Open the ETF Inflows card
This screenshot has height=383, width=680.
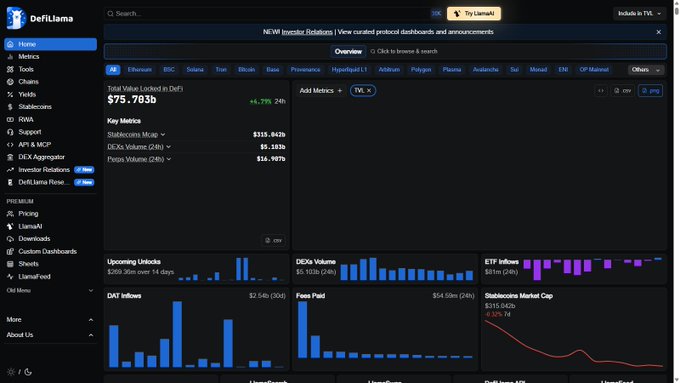point(574,268)
